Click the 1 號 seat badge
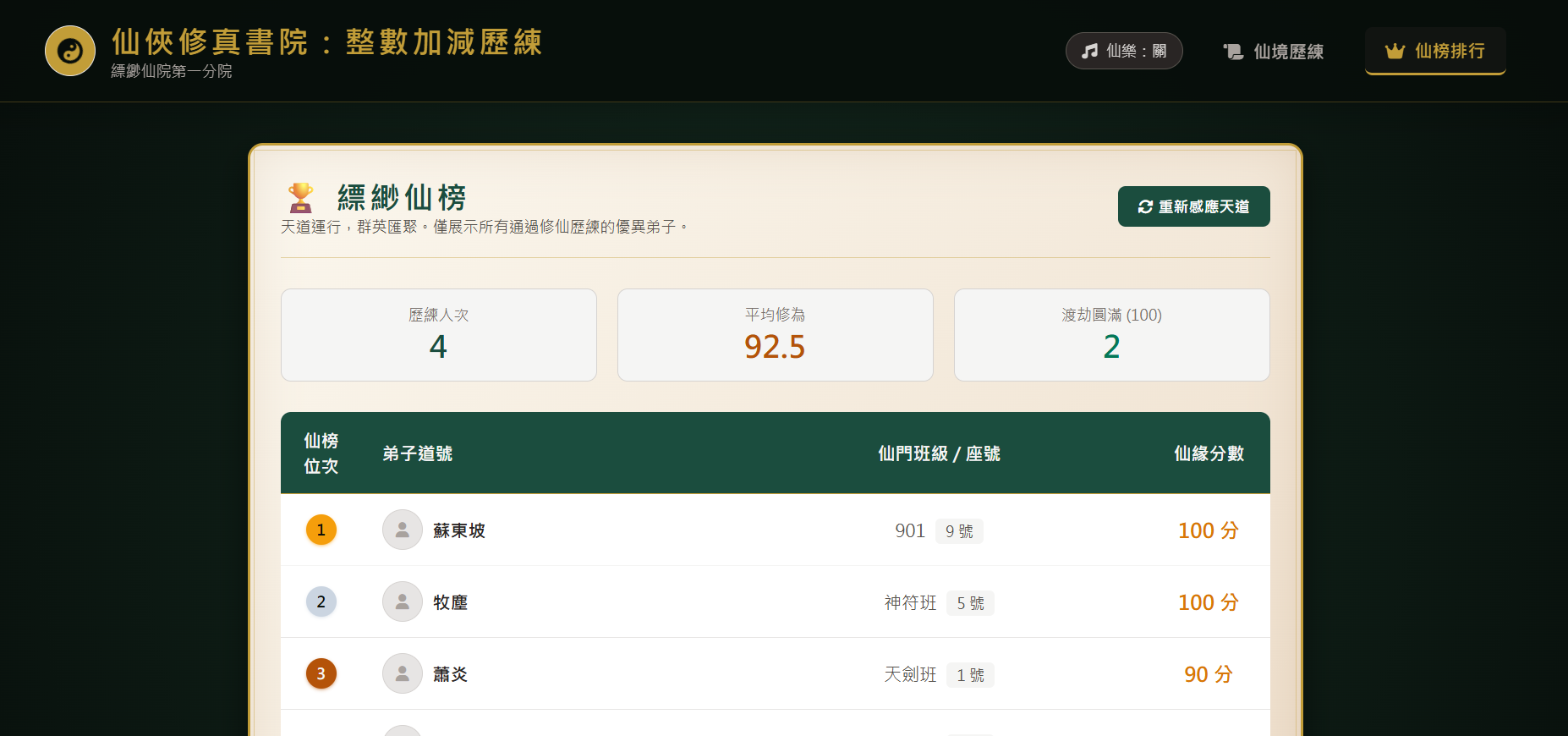This screenshot has height=736, width=1568. [x=970, y=675]
